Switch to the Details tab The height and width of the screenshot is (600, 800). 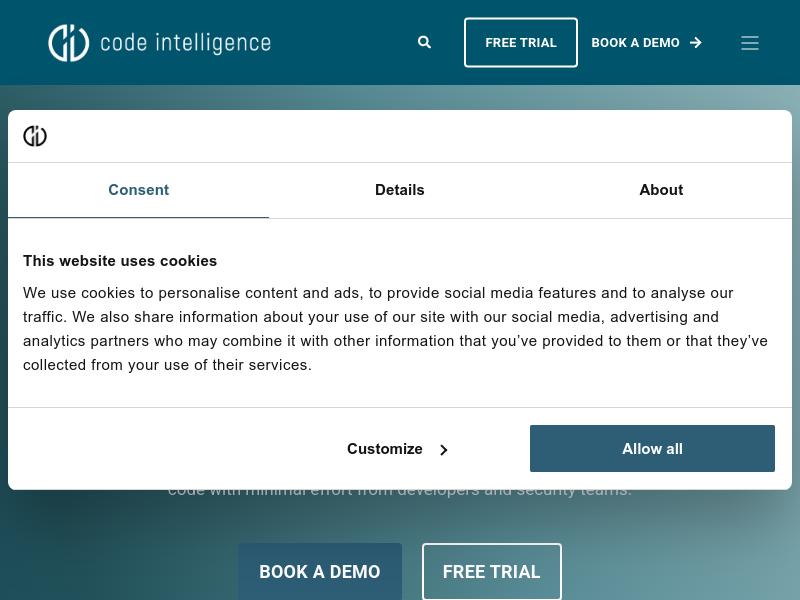[399, 190]
